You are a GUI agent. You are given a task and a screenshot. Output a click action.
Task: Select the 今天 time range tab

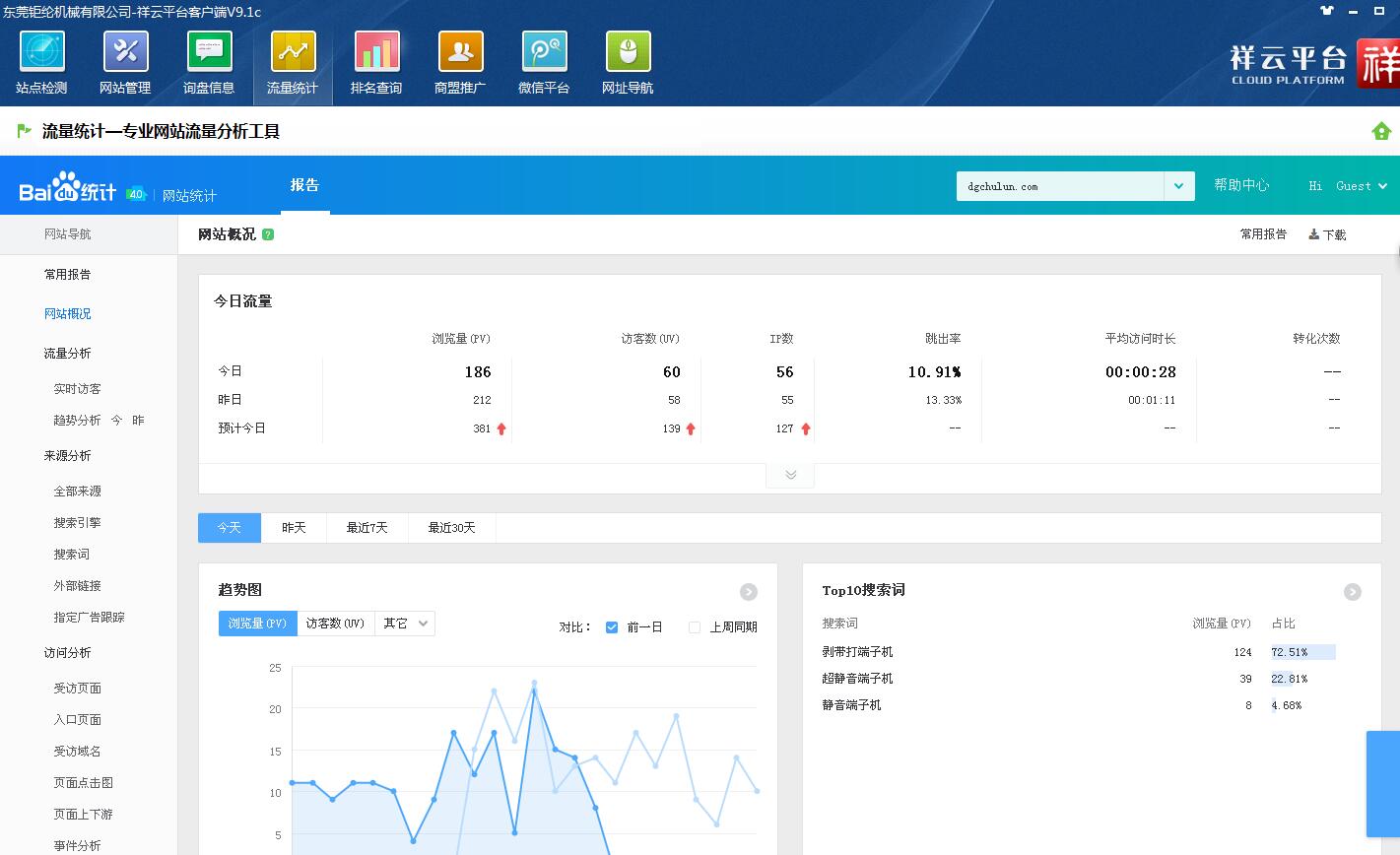(x=230, y=528)
